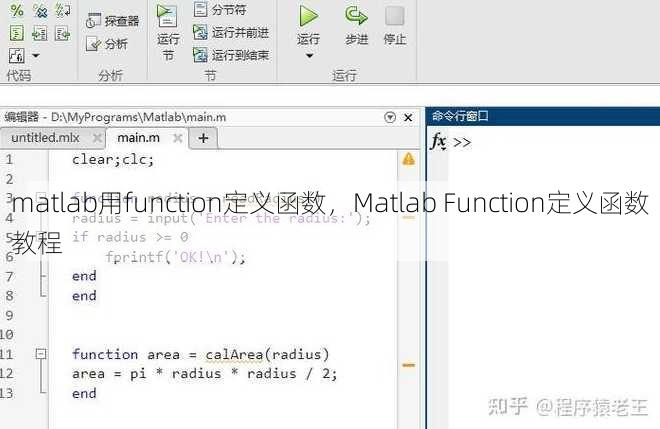Switch to the untitled.mlx tab

[45, 138]
